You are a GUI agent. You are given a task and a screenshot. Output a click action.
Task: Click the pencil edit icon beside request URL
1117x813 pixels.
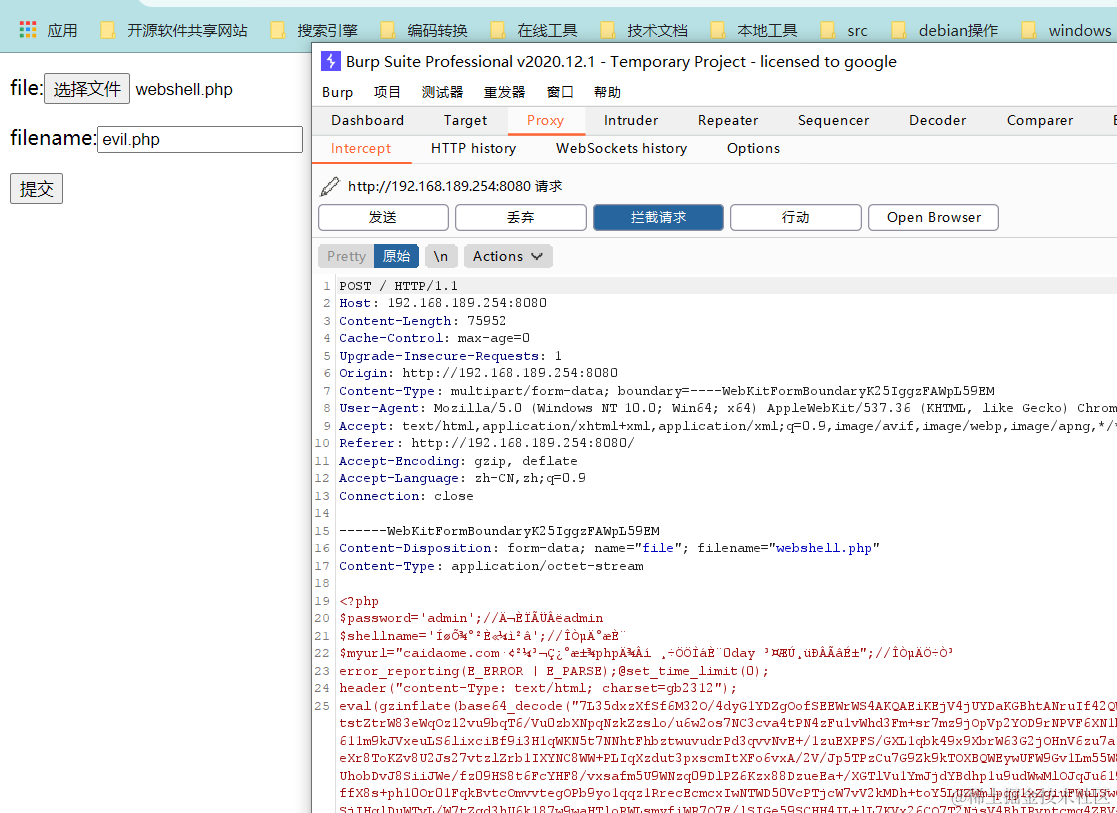coord(329,187)
